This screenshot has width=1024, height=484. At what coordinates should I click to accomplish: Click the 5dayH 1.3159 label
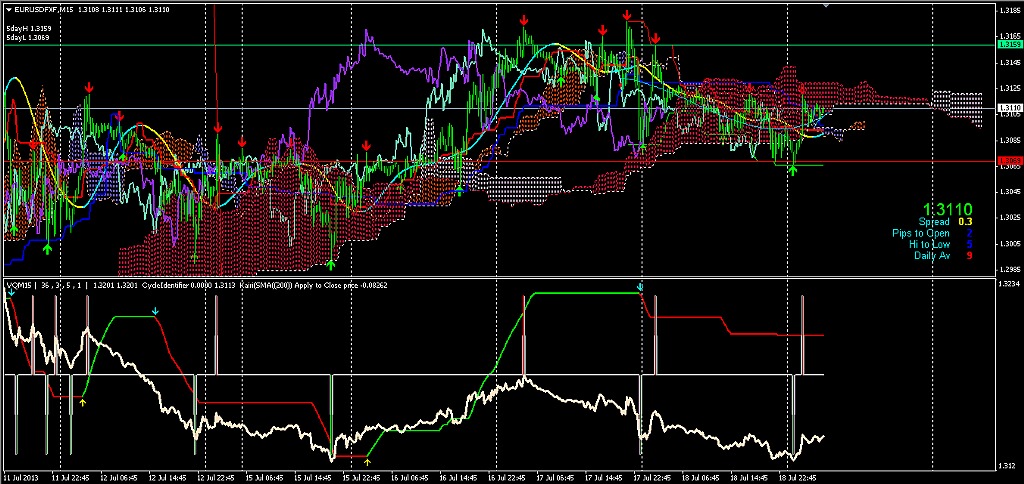tap(29, 27)
